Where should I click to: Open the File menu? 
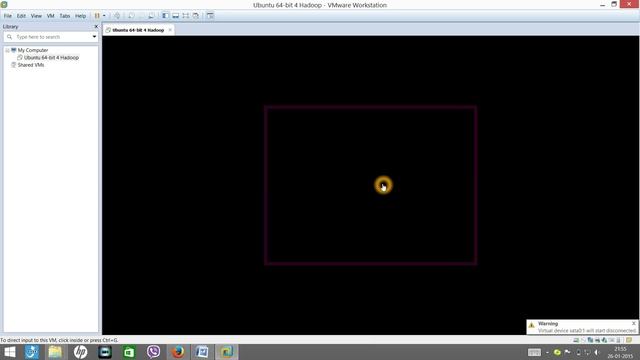pos(8,16)
